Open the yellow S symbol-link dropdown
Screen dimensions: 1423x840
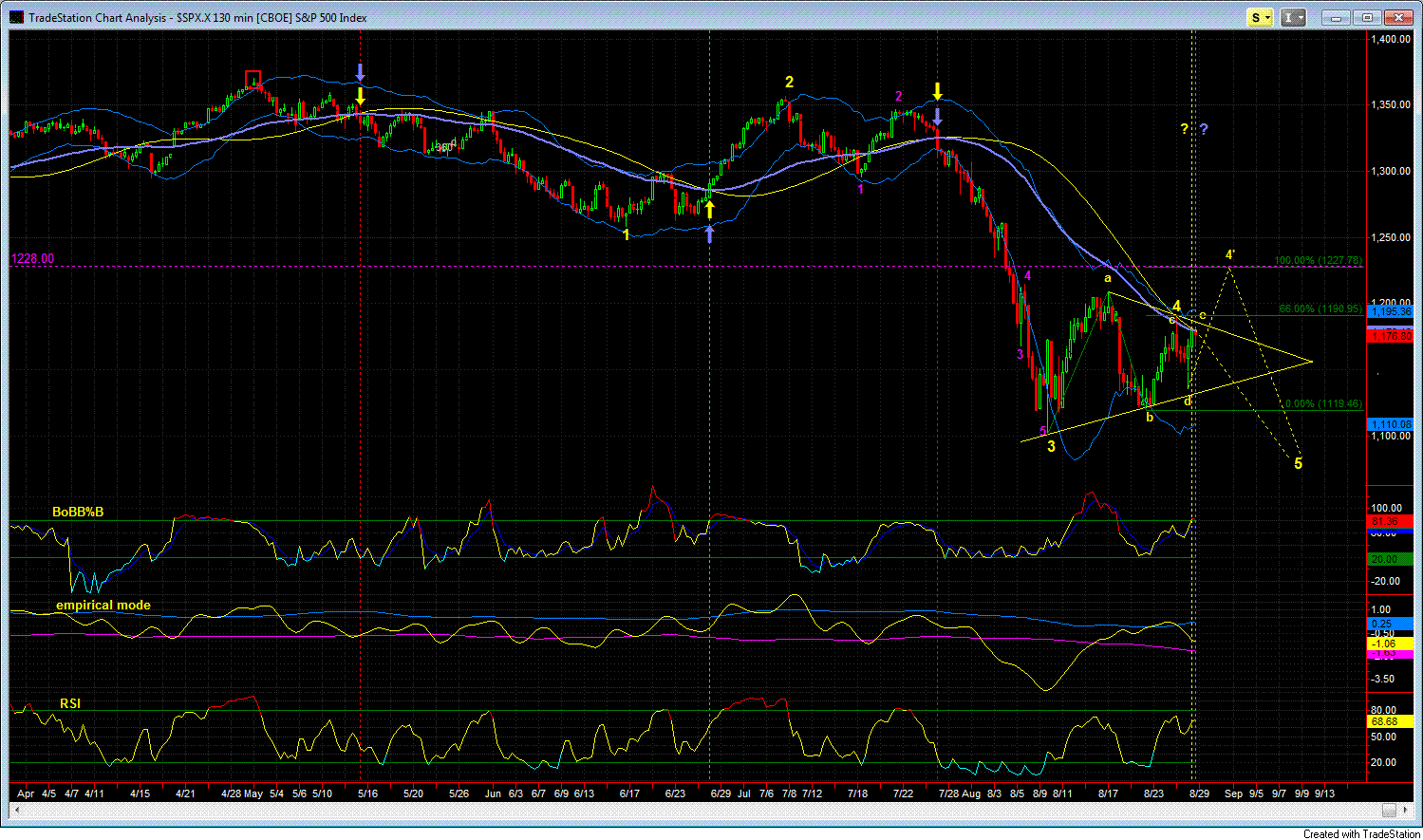pos(1260,17)
